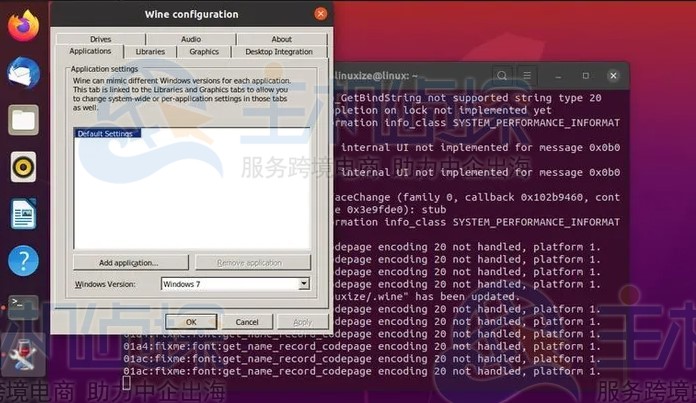This screenshot has height=403, width=696.
Task: Click the terminal title linuxize@linux
Action: click(x=376, y=76)
